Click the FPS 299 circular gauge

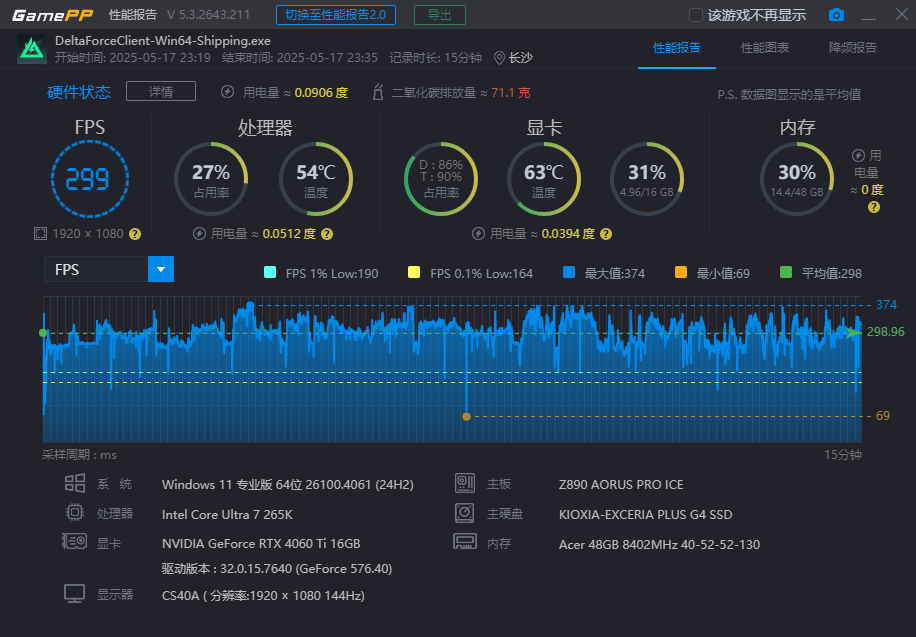pyautogui.click(x=89, y=179)
